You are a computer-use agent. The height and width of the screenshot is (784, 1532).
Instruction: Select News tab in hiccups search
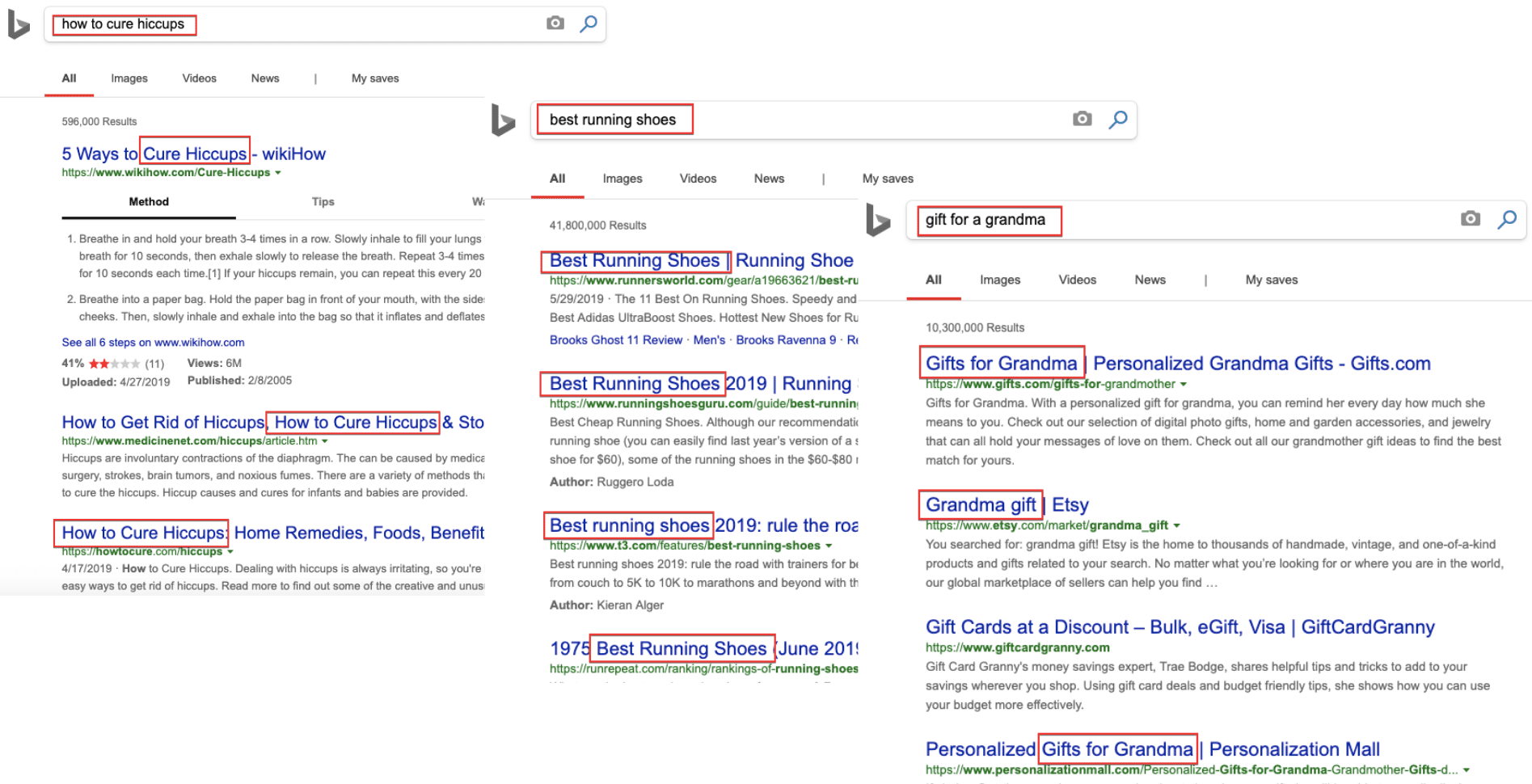(265, 78)
